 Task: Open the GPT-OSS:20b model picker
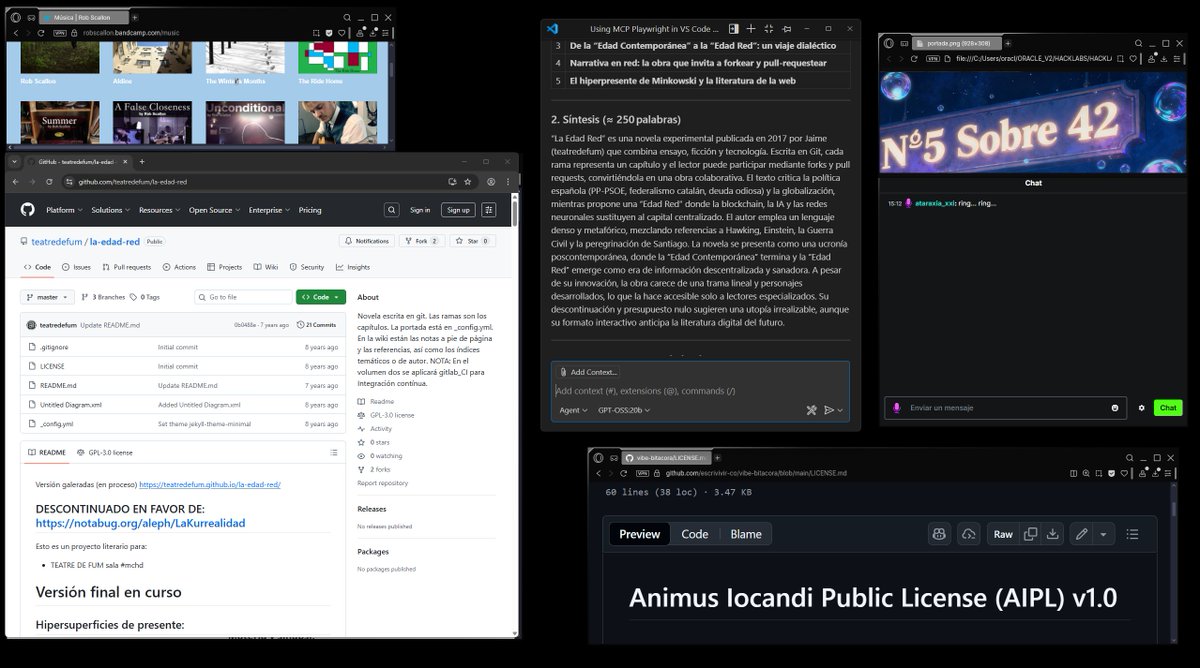pos(624,410)
